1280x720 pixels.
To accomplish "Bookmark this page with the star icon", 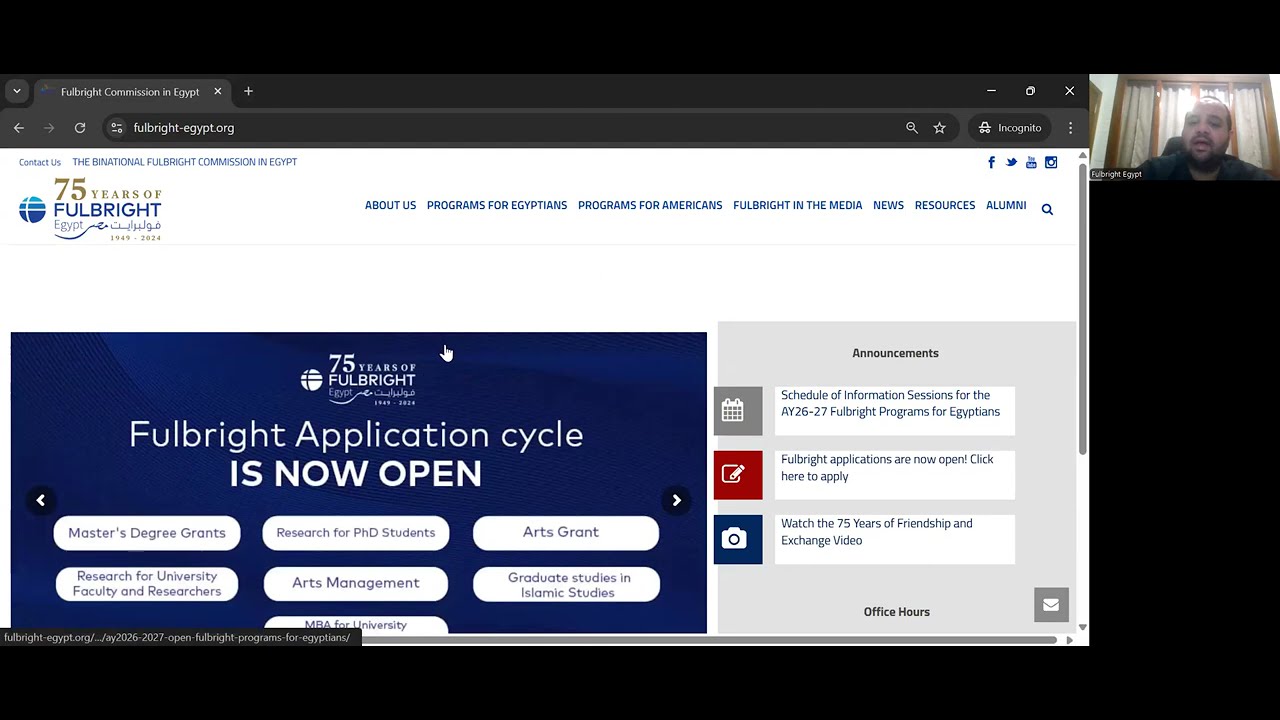I will (x=939, y=128).
